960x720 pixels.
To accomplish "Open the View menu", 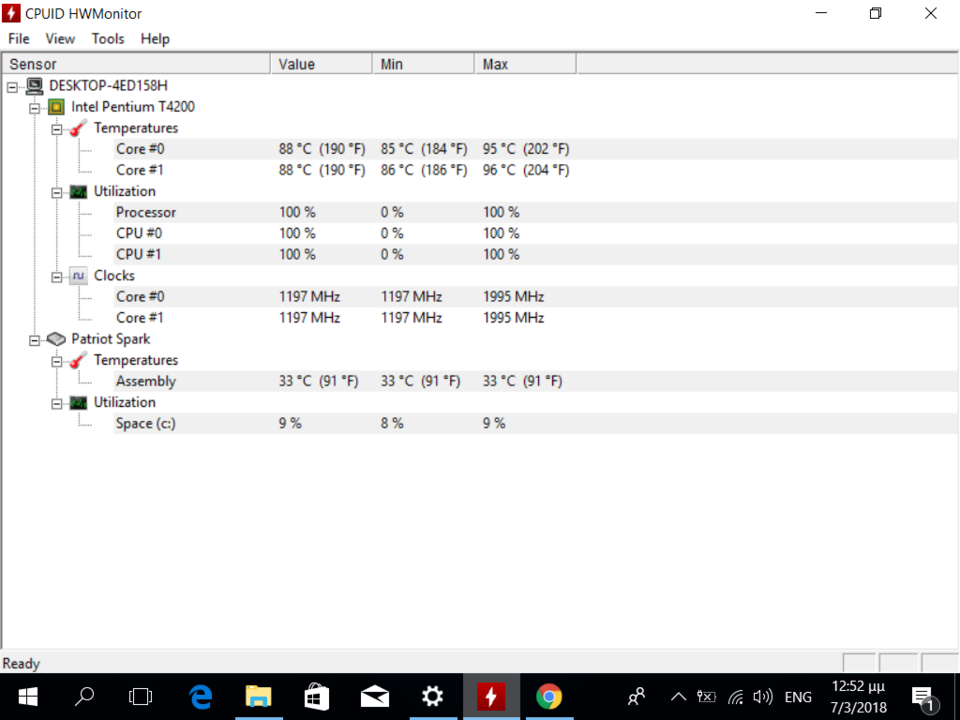I will [60, 39].
